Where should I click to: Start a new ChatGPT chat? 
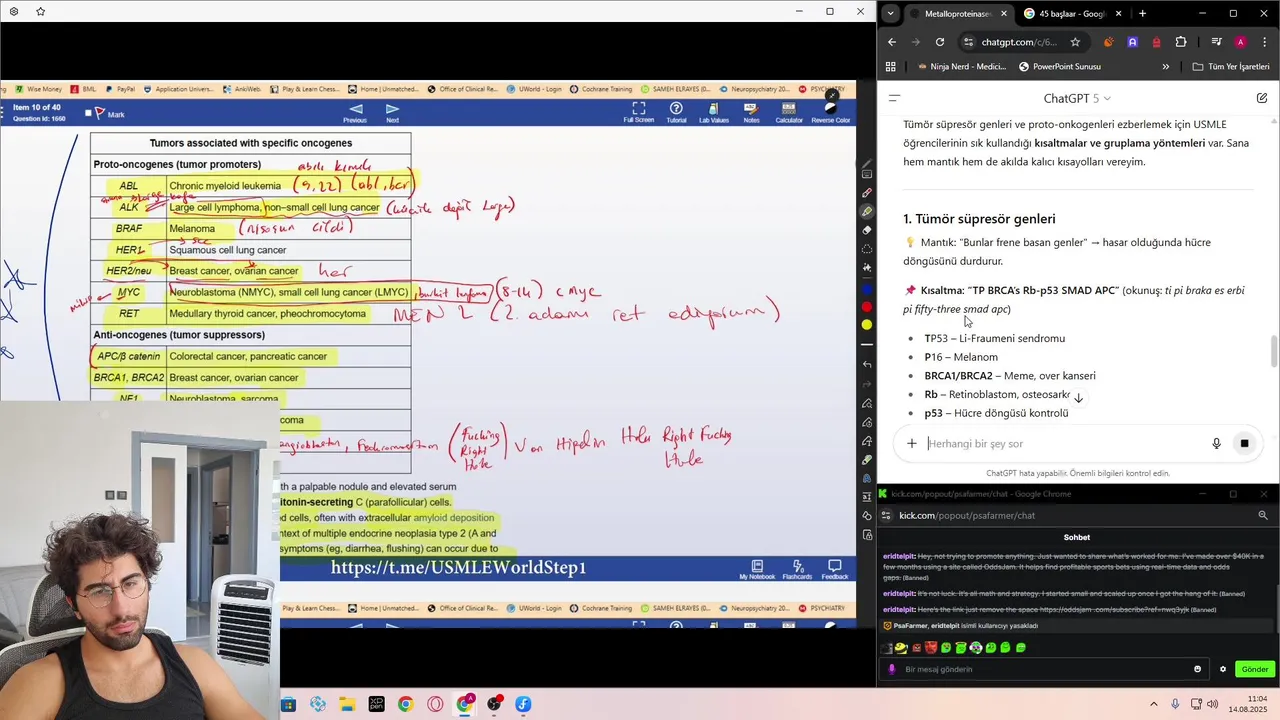click(1262, 98)
